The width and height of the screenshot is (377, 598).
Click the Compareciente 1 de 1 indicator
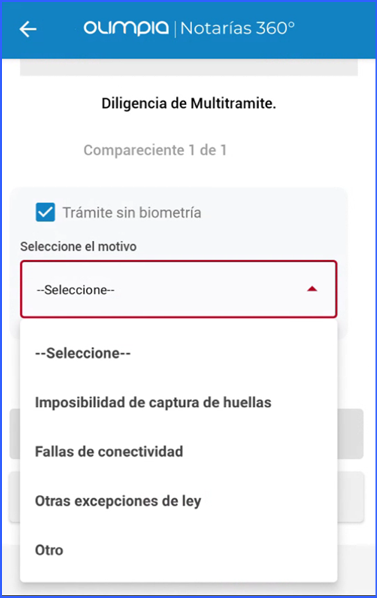155,150
